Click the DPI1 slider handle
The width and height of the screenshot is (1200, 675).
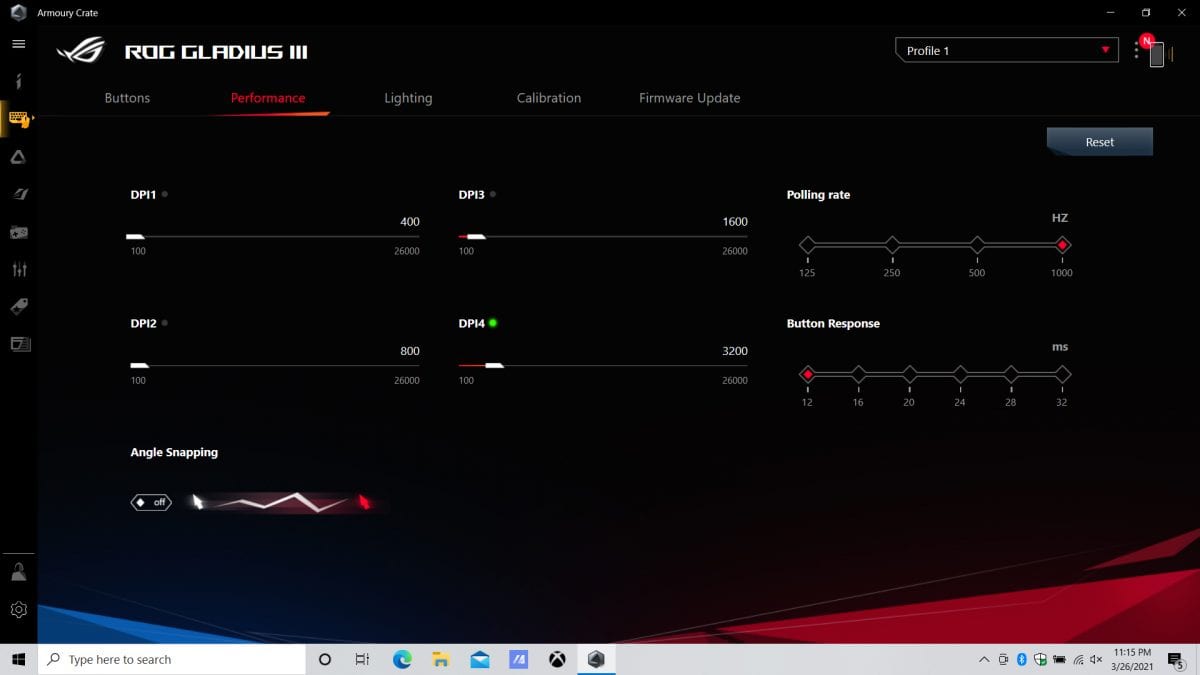click(x=136, y=237)
